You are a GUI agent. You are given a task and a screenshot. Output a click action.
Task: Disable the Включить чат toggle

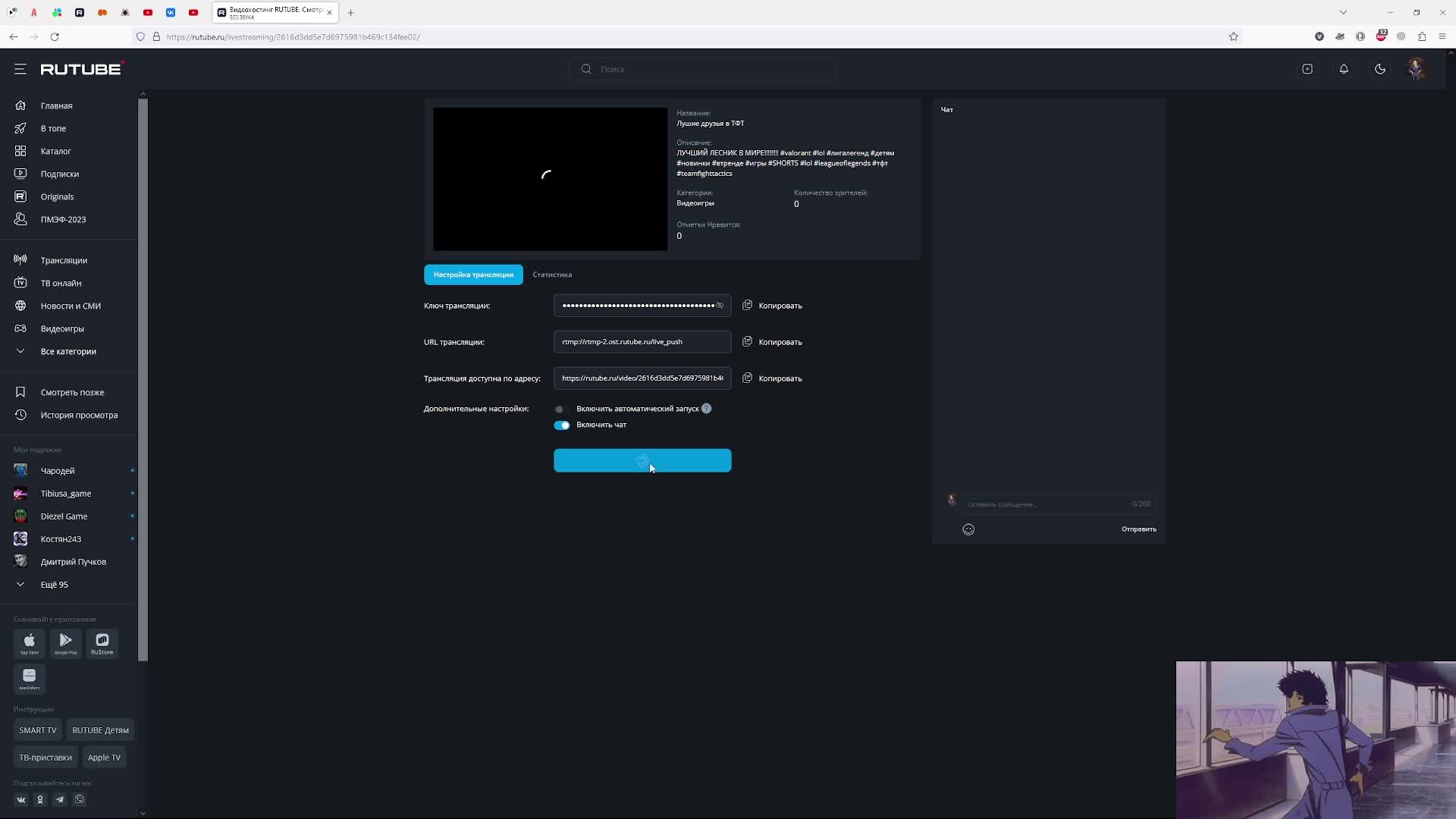[561, 425]
